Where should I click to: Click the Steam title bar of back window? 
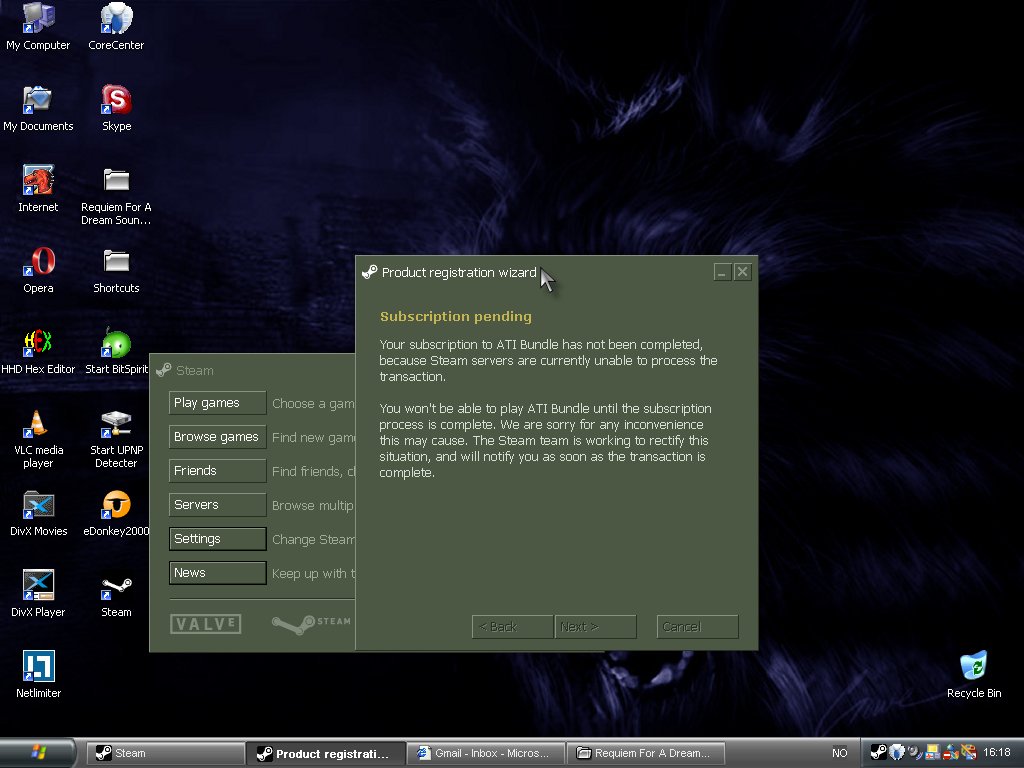tap(252, 370)
